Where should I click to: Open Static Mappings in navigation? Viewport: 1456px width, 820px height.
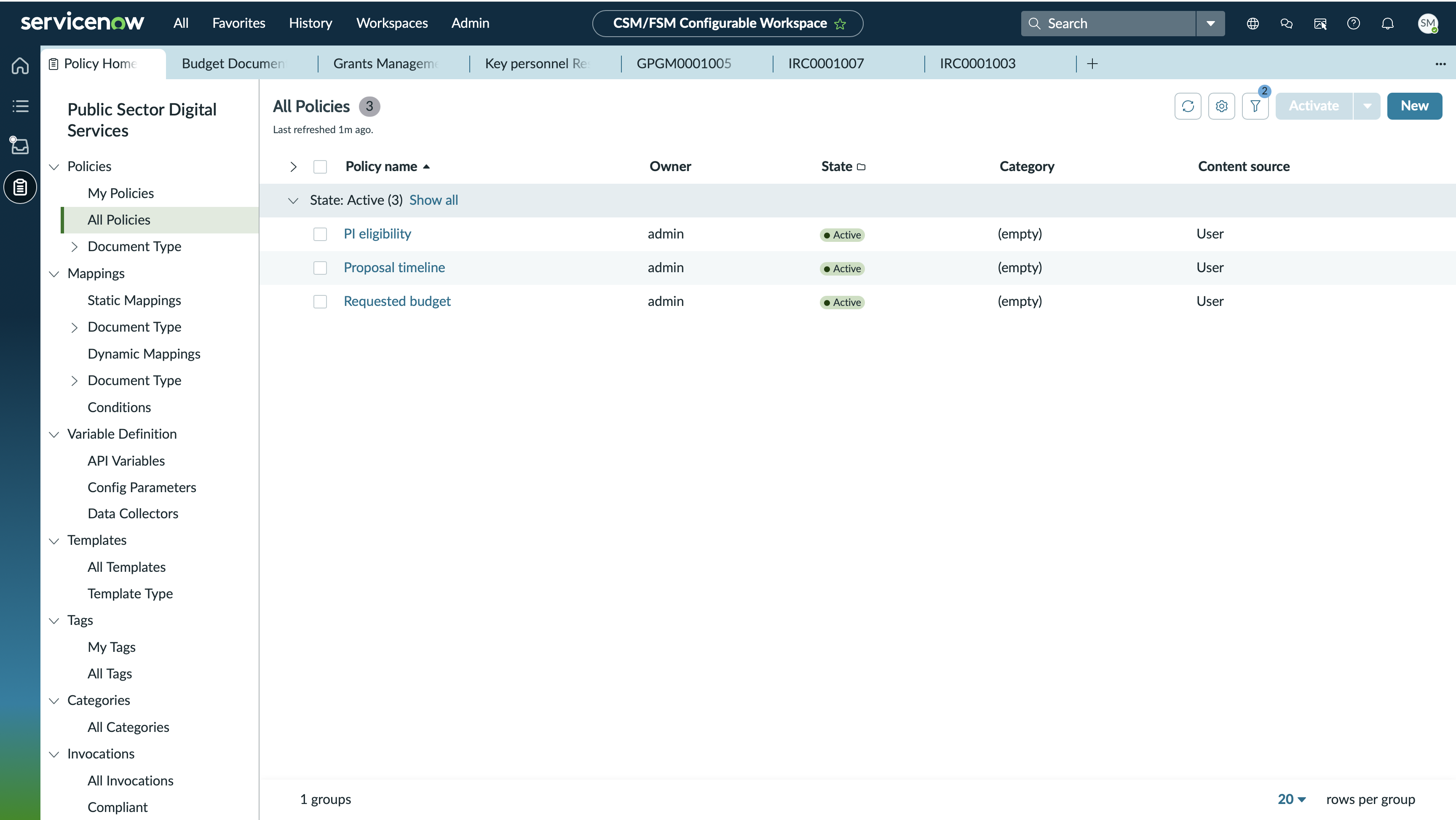134,300
